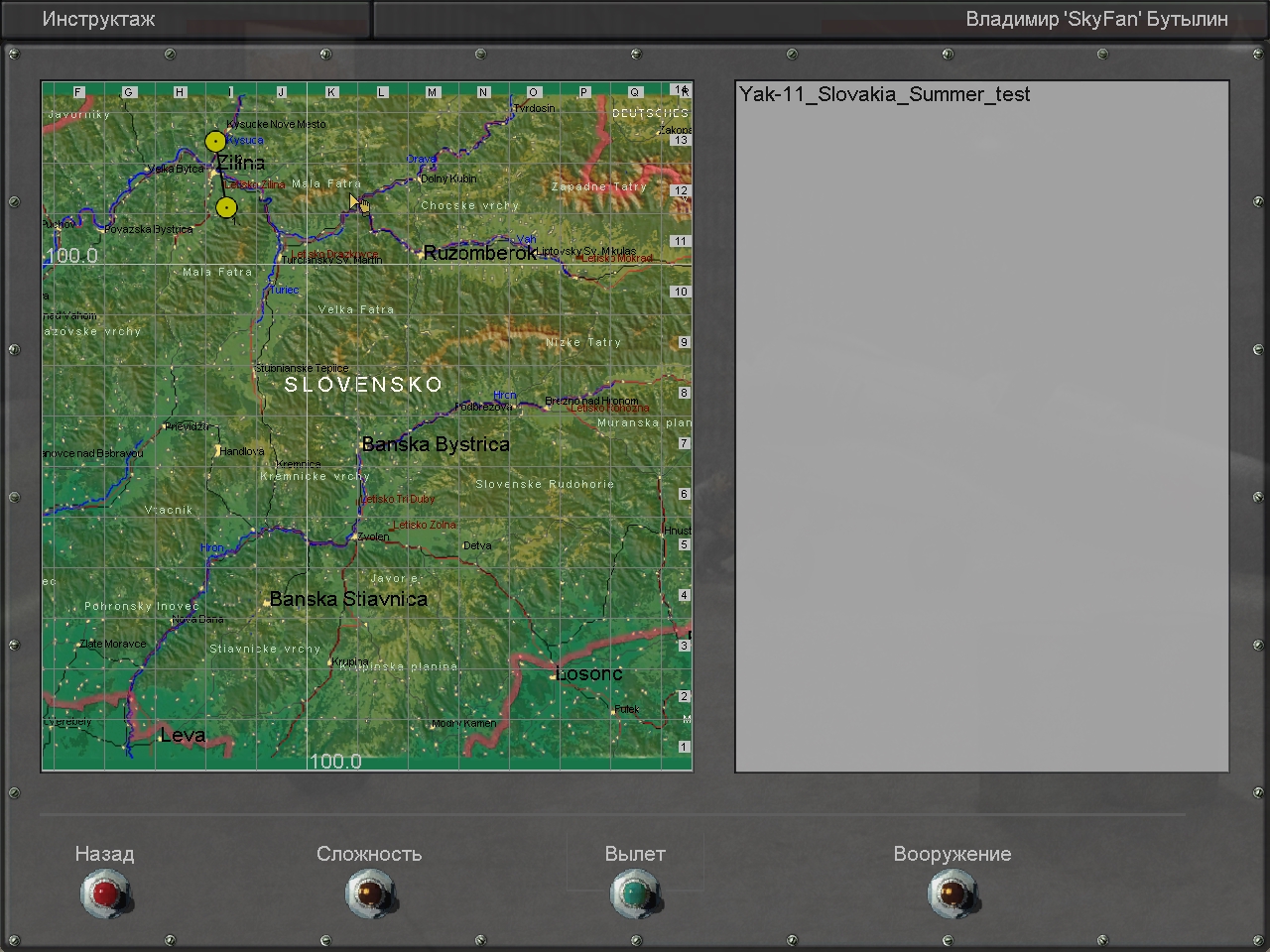Click Ruzomberok town label on the map
The height and width of the screenshot is (952, 1270).
coord(480,253)
